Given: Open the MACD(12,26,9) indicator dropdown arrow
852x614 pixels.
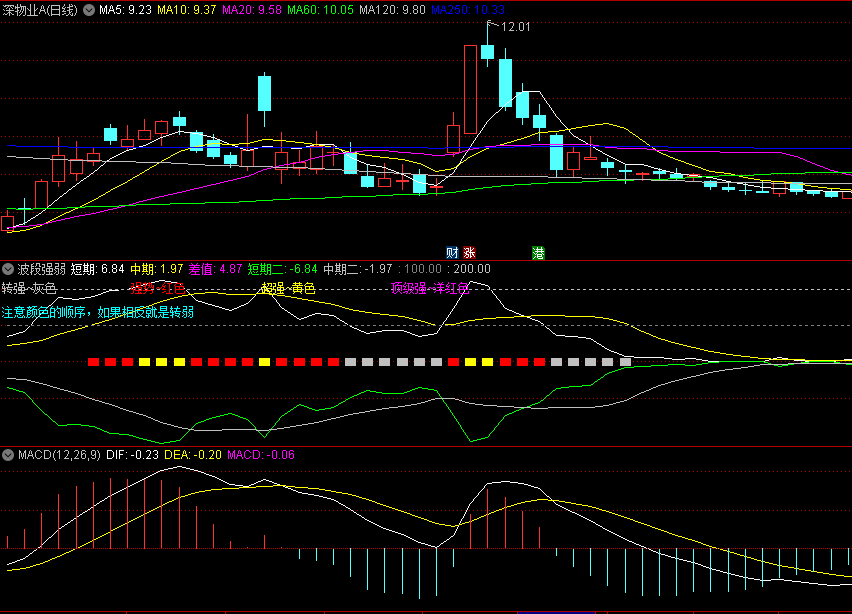Looking at the screenshot, I should click(x=8, y=455).
